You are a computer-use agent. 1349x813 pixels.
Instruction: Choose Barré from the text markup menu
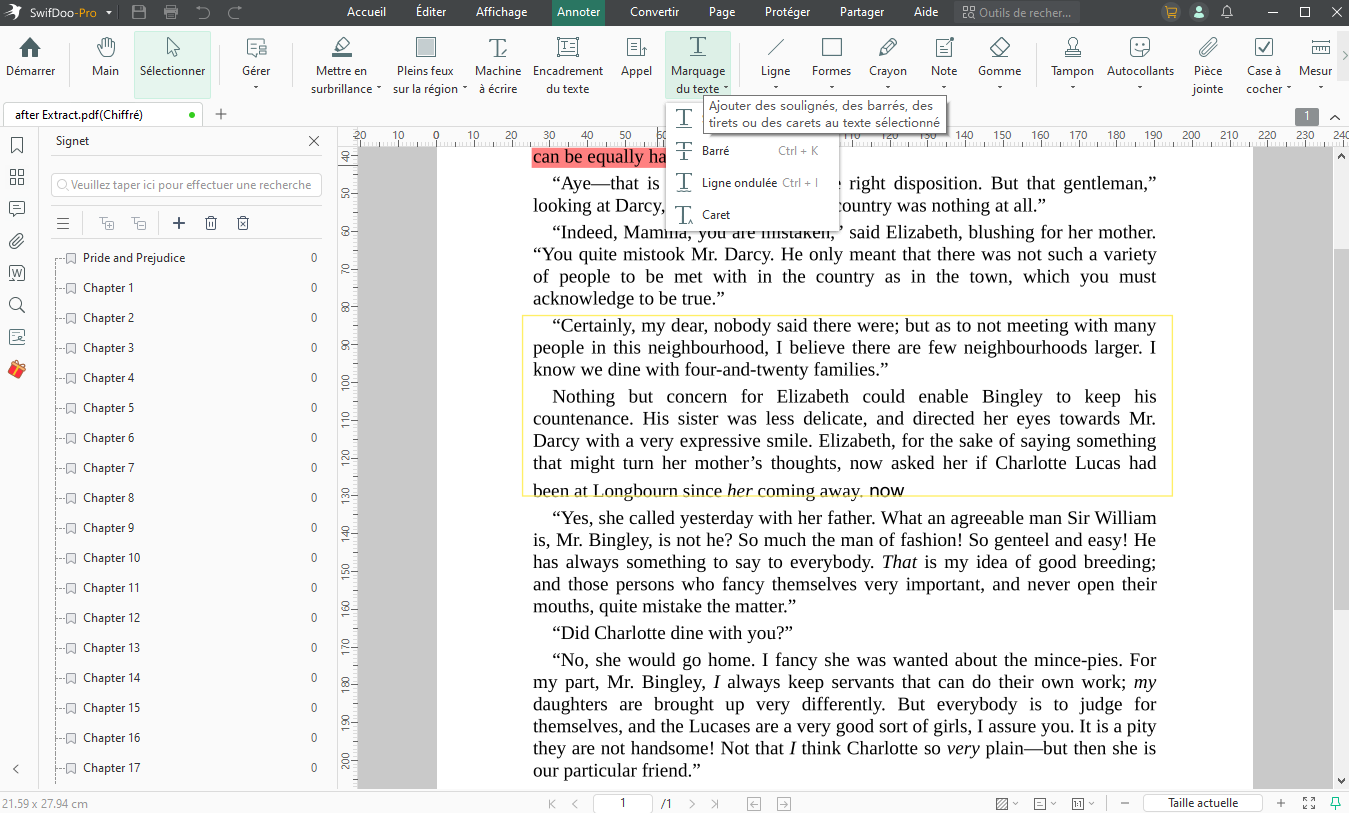(x=716, y=150)
